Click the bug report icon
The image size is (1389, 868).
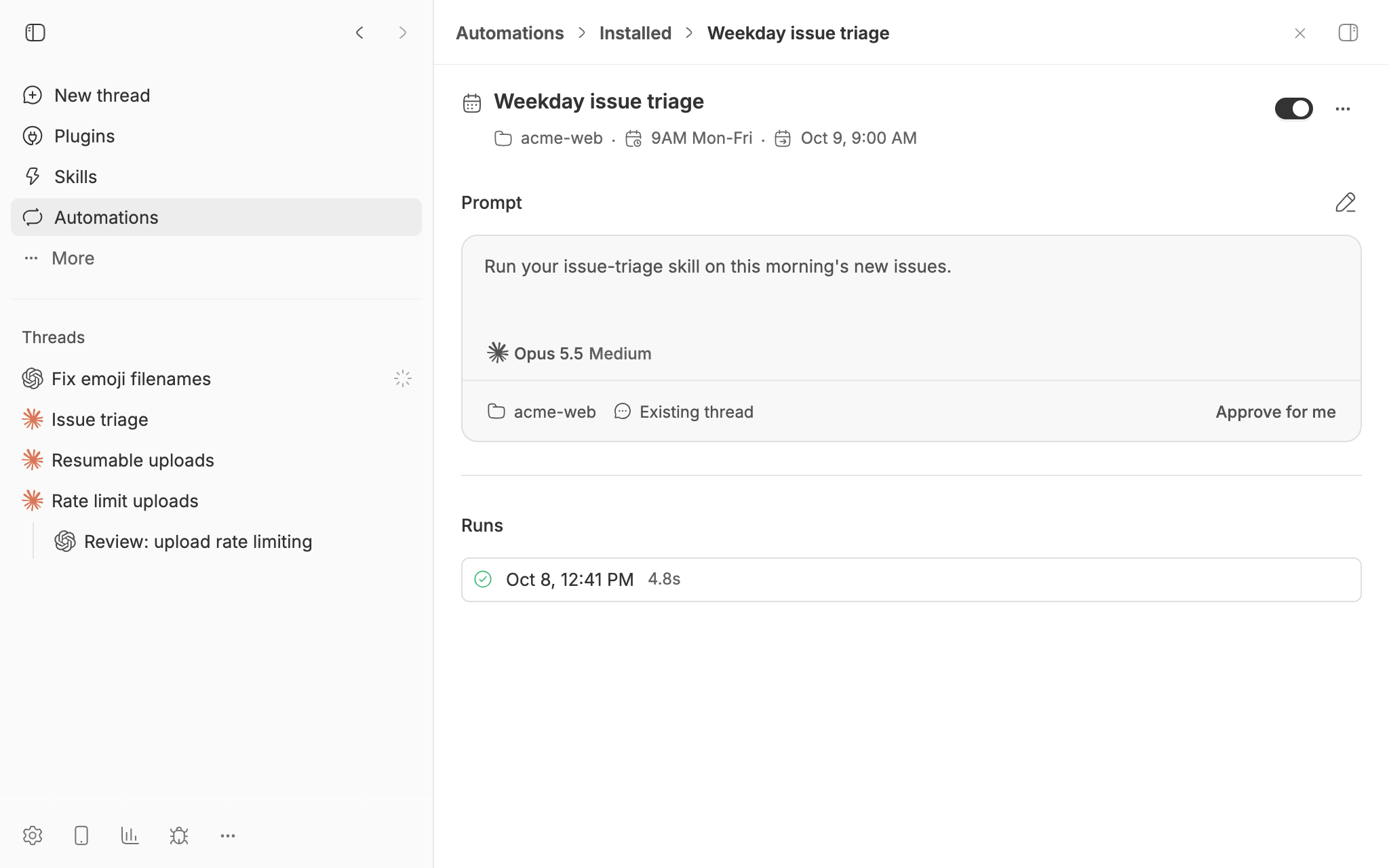pyautogui.click(x=179, y=835)
